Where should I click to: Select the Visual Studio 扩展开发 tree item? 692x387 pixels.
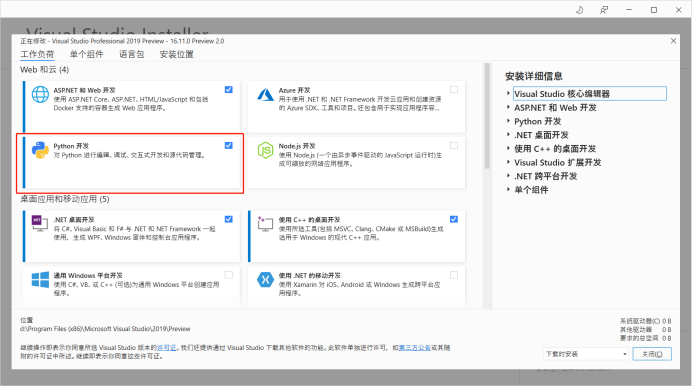tap(557, 162)
